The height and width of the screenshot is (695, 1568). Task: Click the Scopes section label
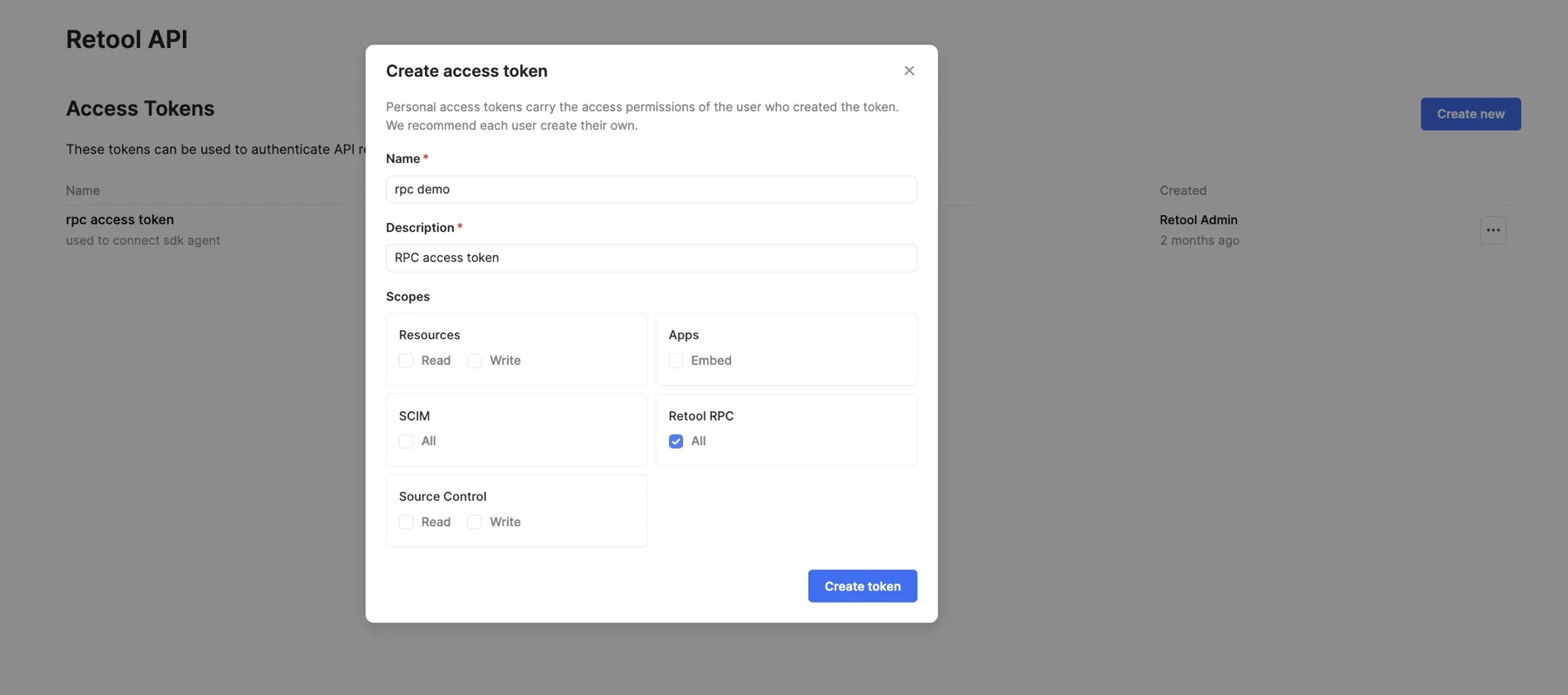408,297
